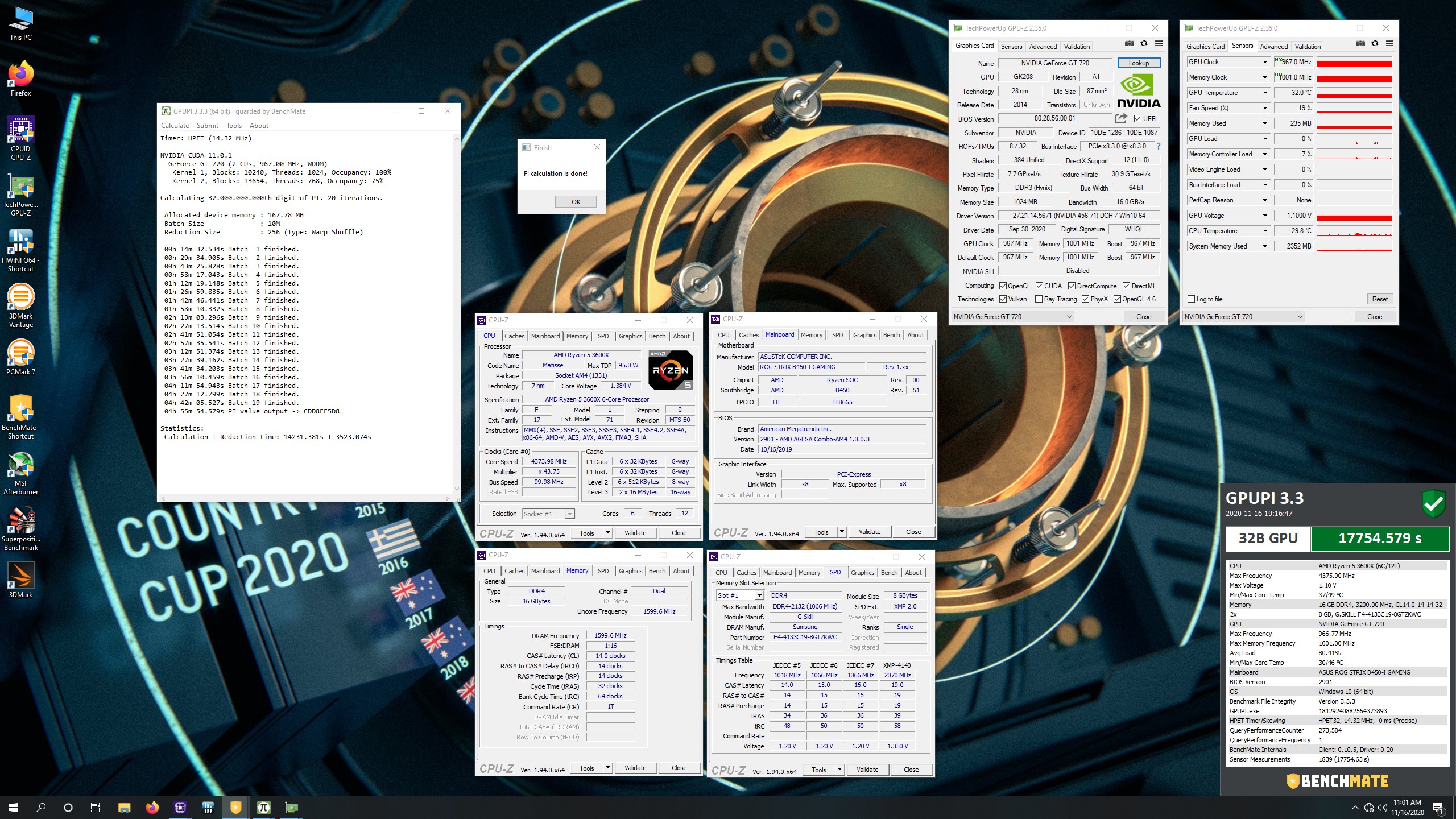The width and height of the screenshot is (1456, 819).
Task: Expand the GPU Clock sensor dropdown
Action: coord(1265,62)
